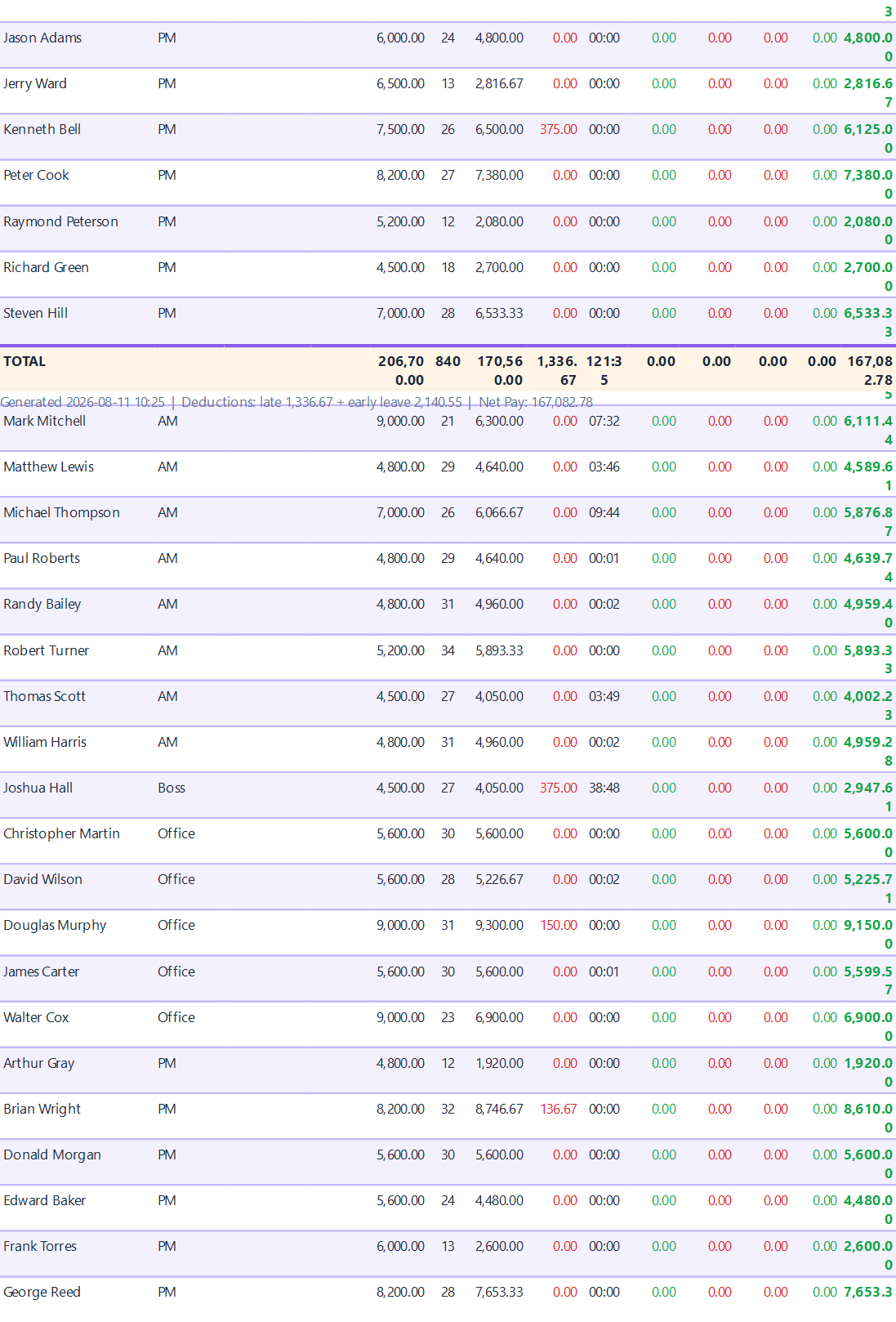This screenshot has height=1322, width=896.
Task: Click Randy Bailey's net pay 4,959.40
Action: point(868,613)
